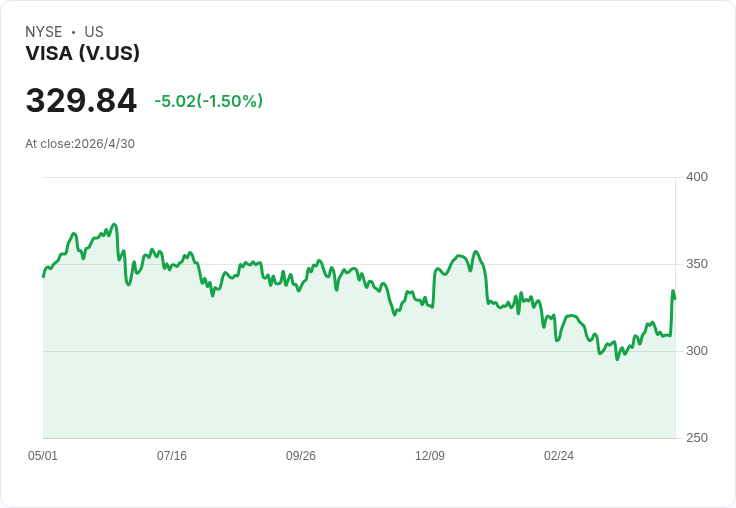Click the US market label
The width and height of the screenshot is (736, 508).
click(94, 32)
